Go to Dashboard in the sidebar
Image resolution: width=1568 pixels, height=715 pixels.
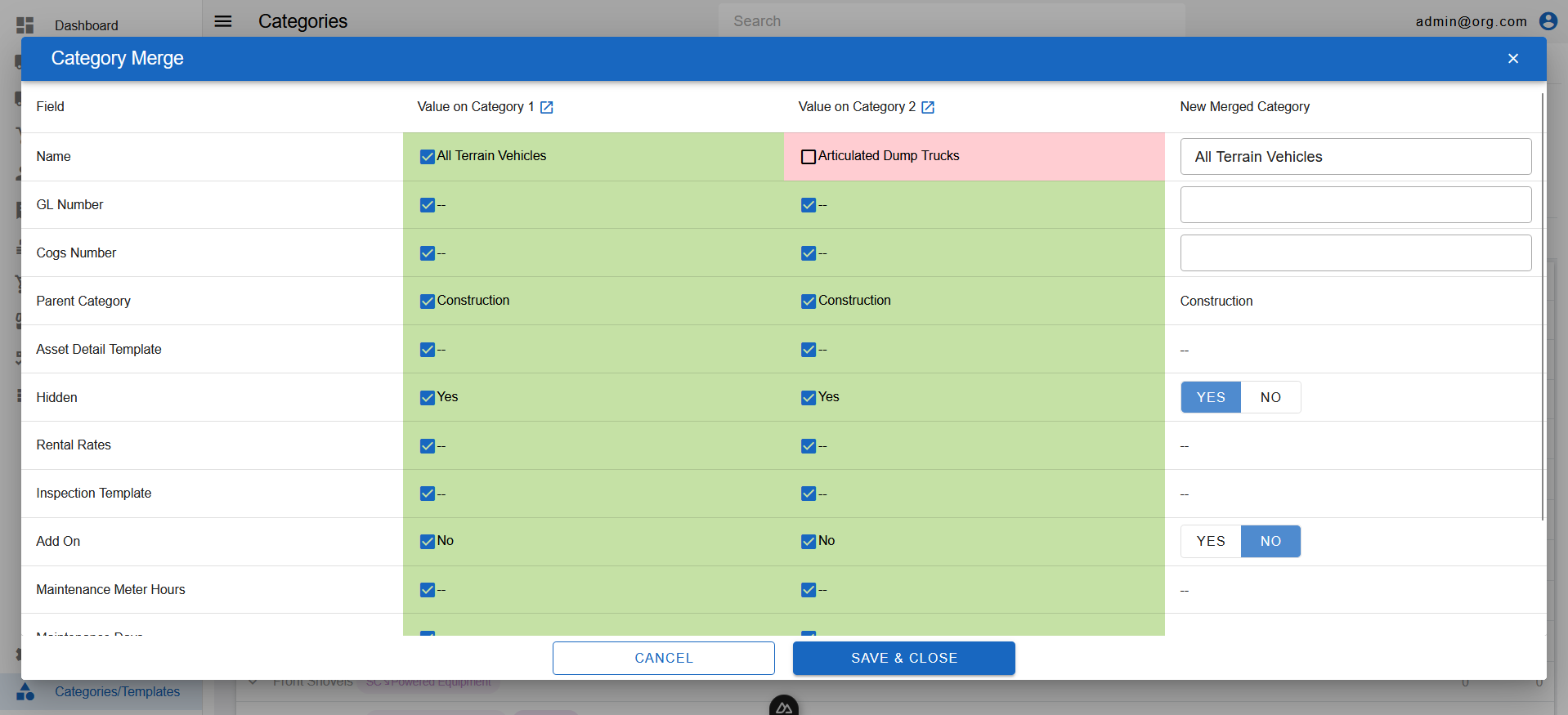[x=86, y=25]
